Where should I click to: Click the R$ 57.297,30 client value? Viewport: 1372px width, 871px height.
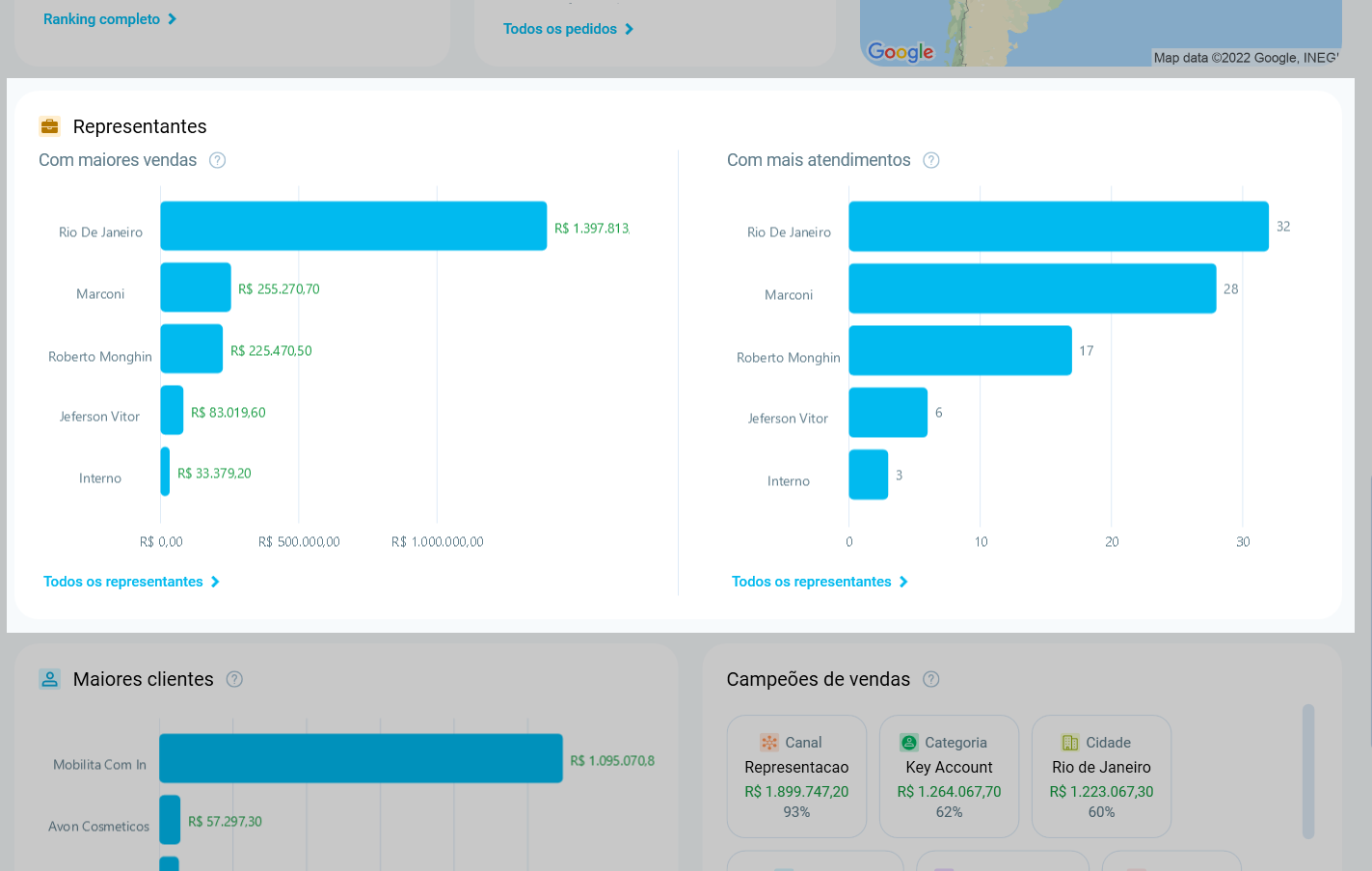click(225, 822)
